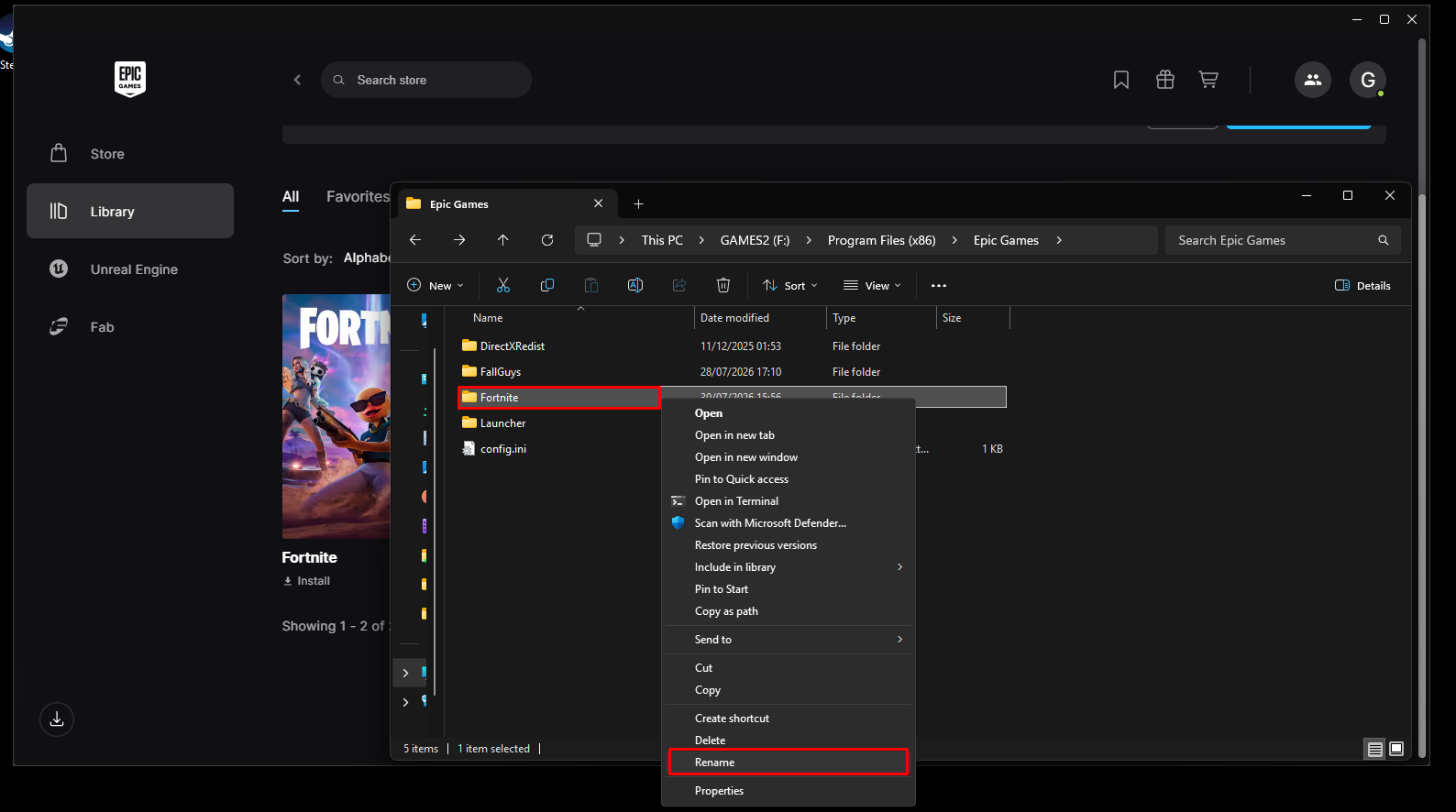Click the Search Epic Games field

click(x=1283, y=240)
